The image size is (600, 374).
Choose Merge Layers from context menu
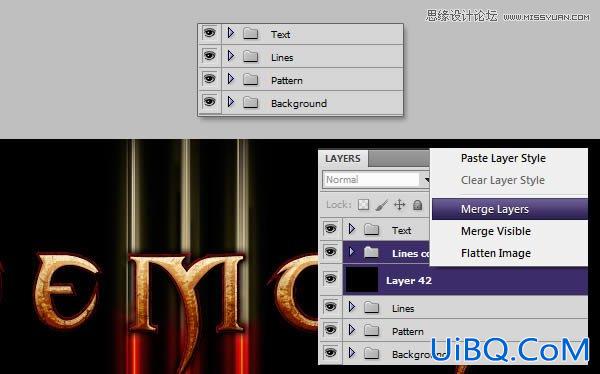(x=510, y=209)
